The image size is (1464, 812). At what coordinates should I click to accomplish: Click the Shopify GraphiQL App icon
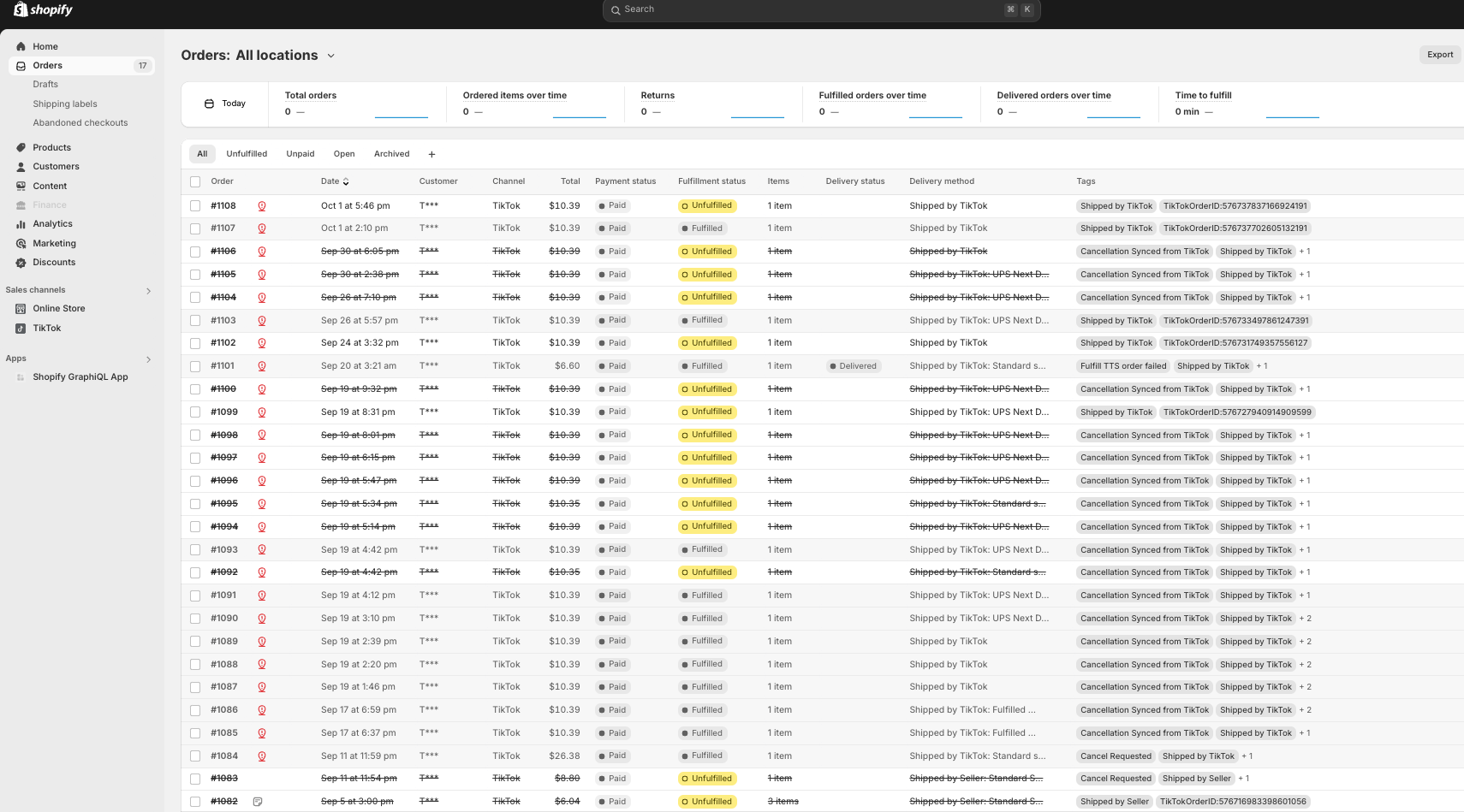(21, 377)
